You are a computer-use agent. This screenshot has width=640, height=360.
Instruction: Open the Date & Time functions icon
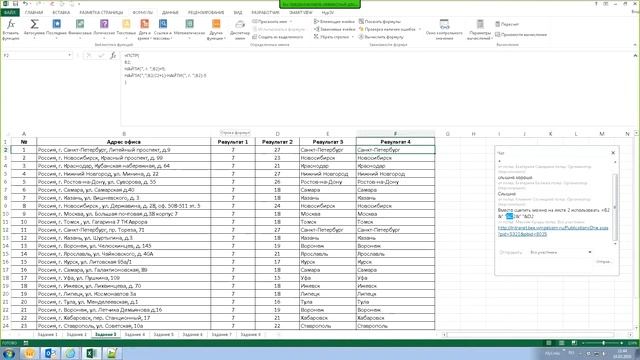pos(144,24)
